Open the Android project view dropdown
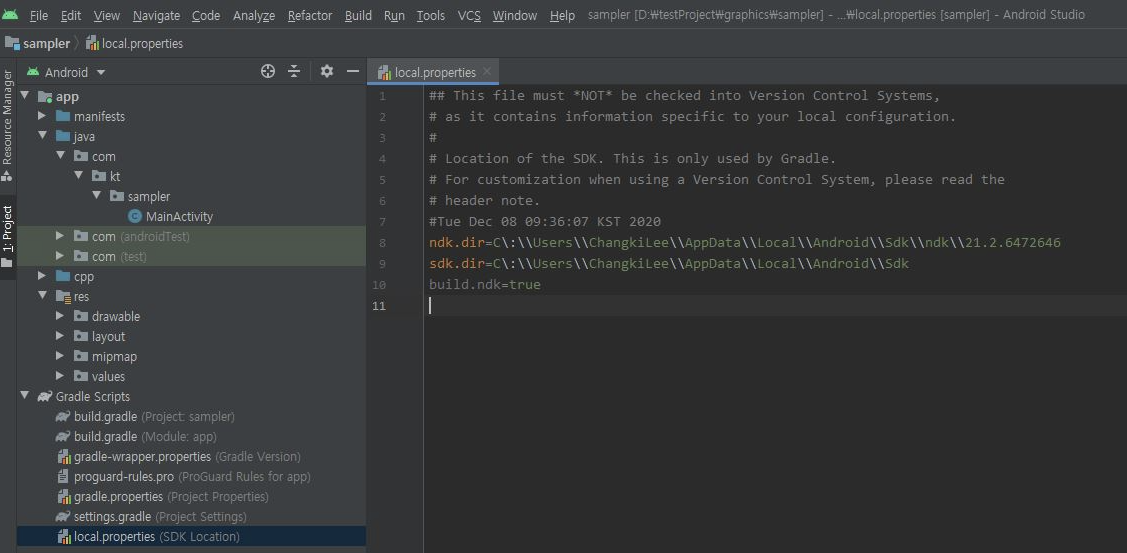1127x553 pixels. [x=66, y=72]
